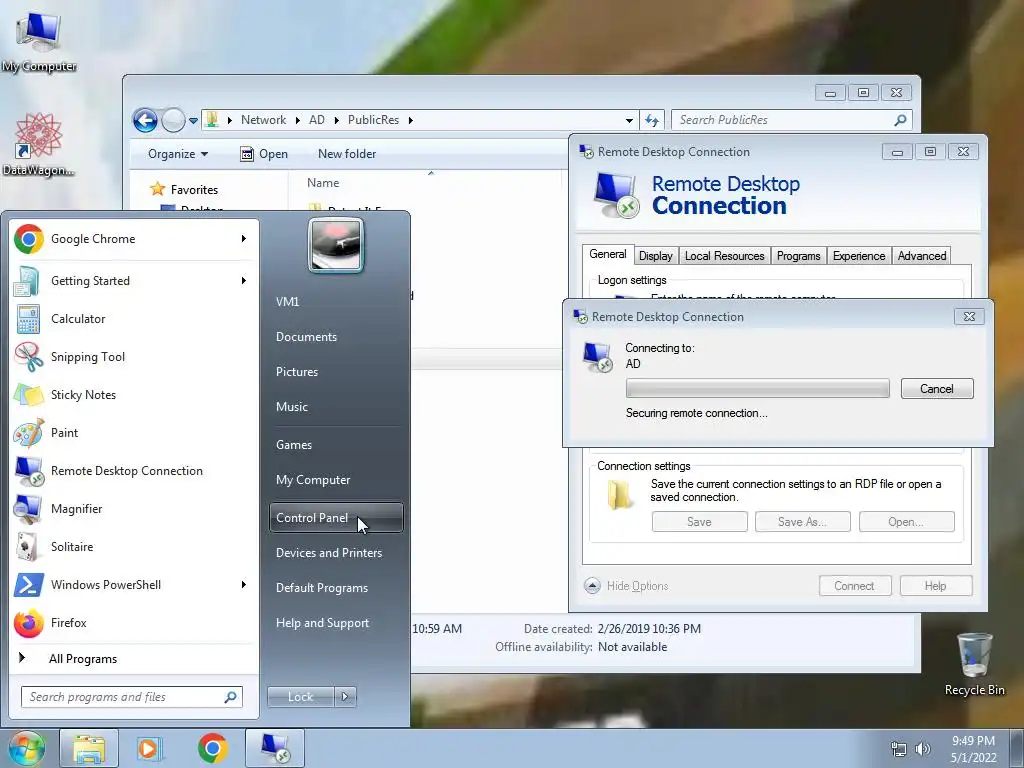Open My Computer desktop icon
The width and height of the screenshot is (1024, 768).
click(39, 40)
